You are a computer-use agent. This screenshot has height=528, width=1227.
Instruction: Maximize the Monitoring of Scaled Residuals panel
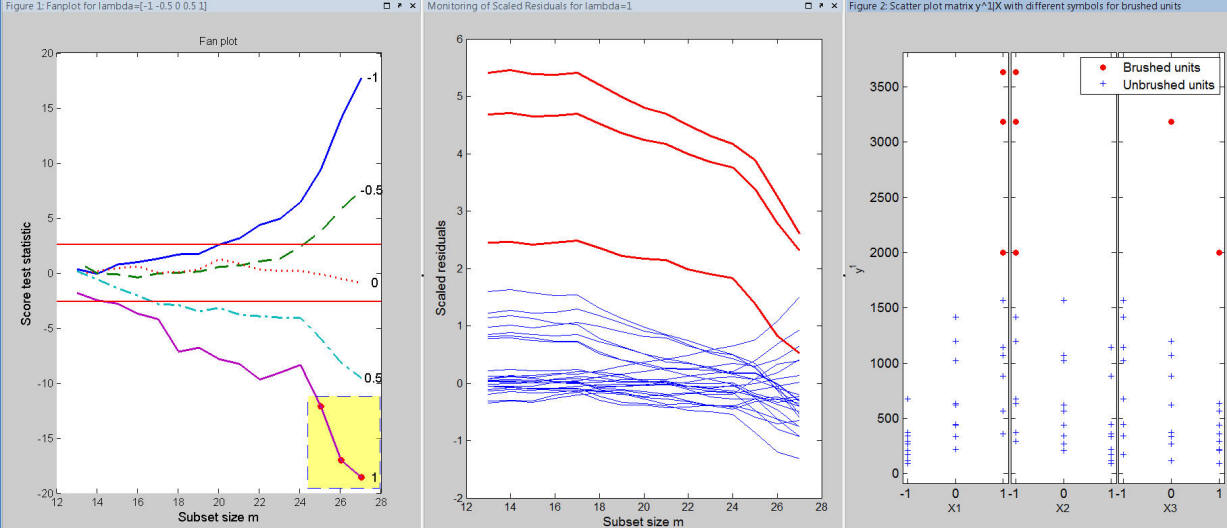(x=808, y=6)
